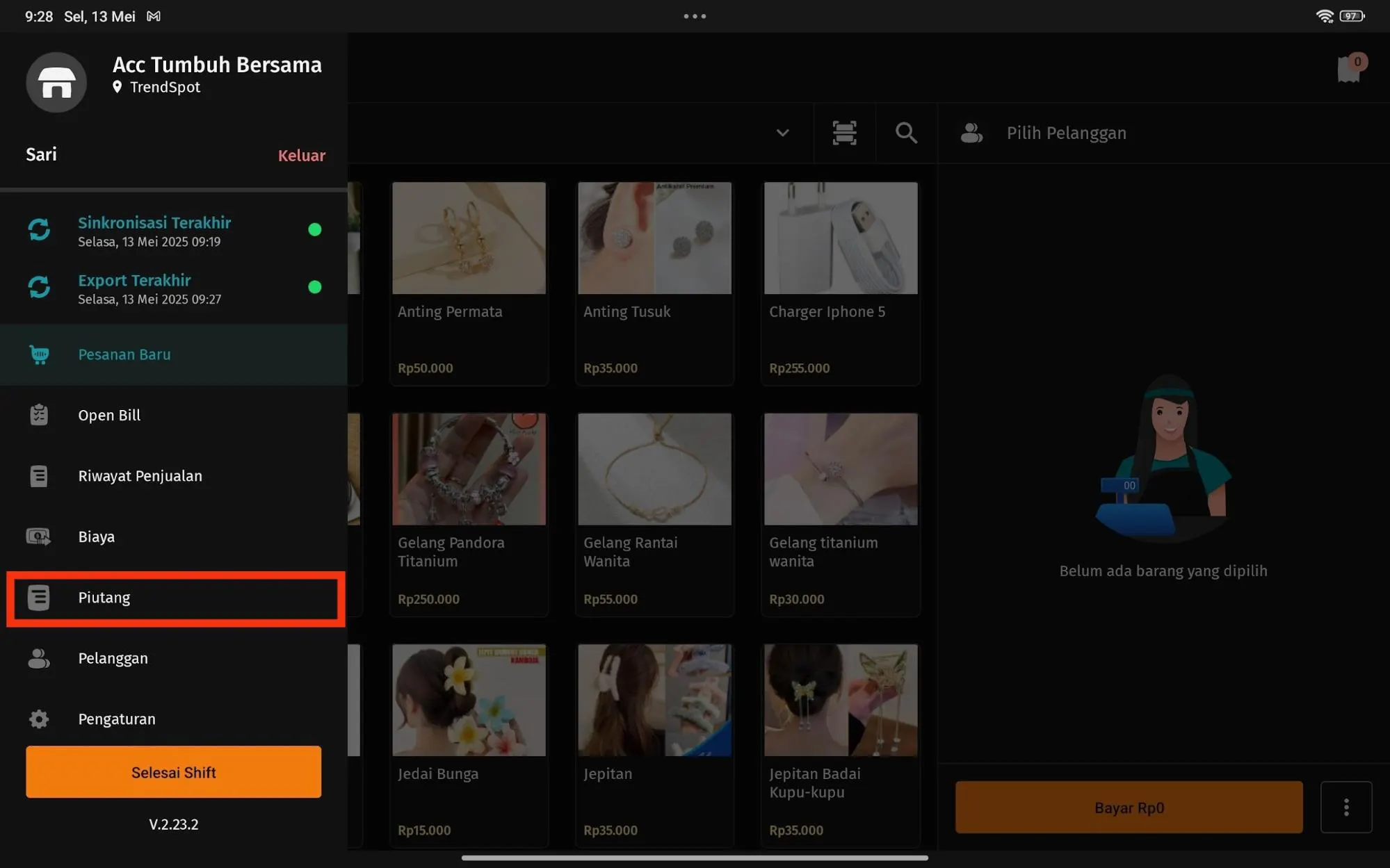Add Jepitan Badai Kupu-kupu product
Viewport: 1390px width, 868px height.
840,745
